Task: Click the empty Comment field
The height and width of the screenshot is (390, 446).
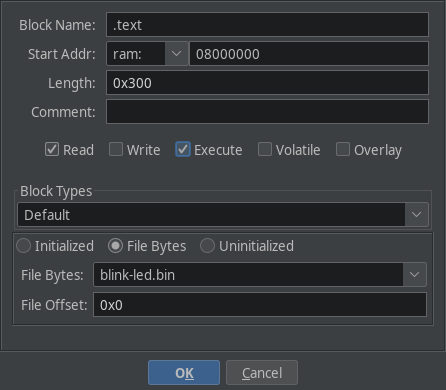Action: [267, 112]
